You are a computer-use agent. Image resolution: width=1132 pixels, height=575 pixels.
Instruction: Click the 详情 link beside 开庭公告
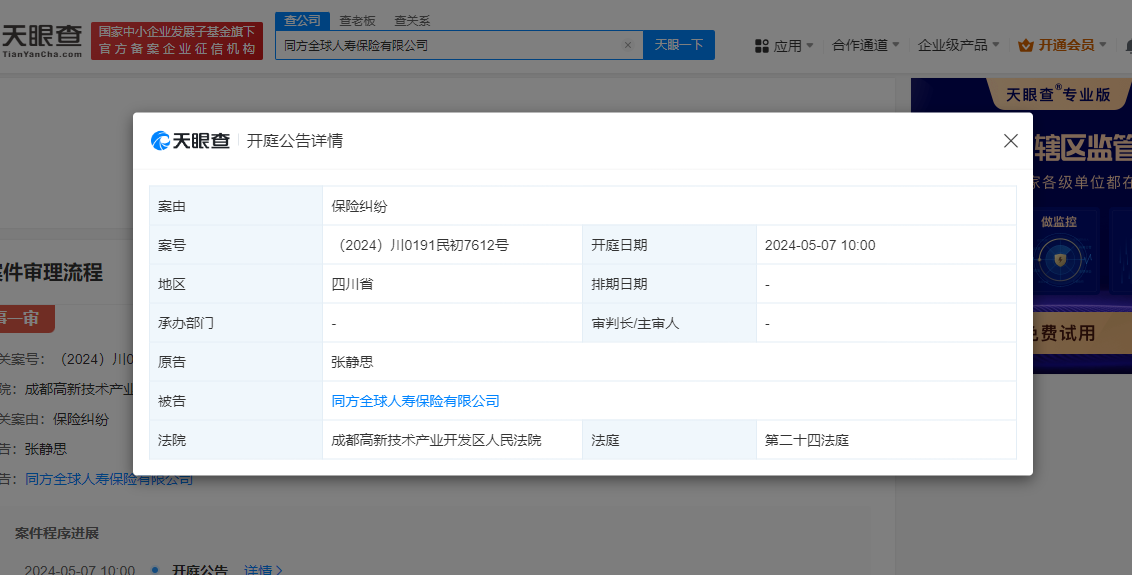point(263,569)
